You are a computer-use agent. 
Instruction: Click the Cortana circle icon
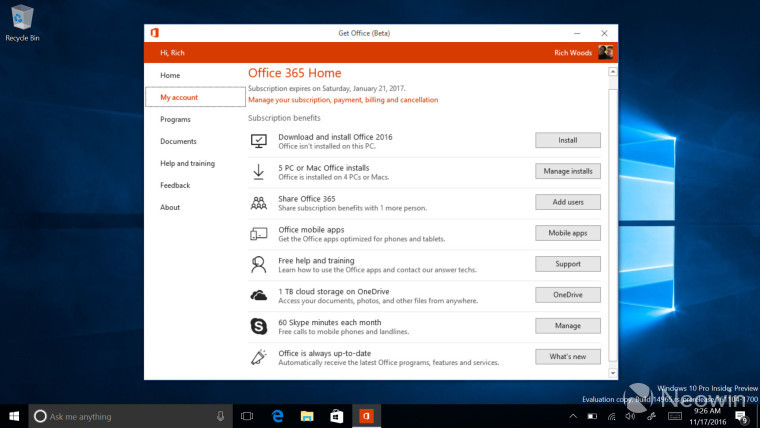point(40,416)
